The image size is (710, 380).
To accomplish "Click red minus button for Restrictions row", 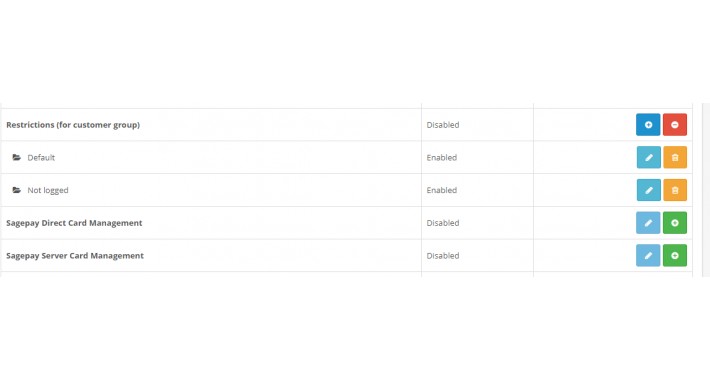I will tap(675, 125).
